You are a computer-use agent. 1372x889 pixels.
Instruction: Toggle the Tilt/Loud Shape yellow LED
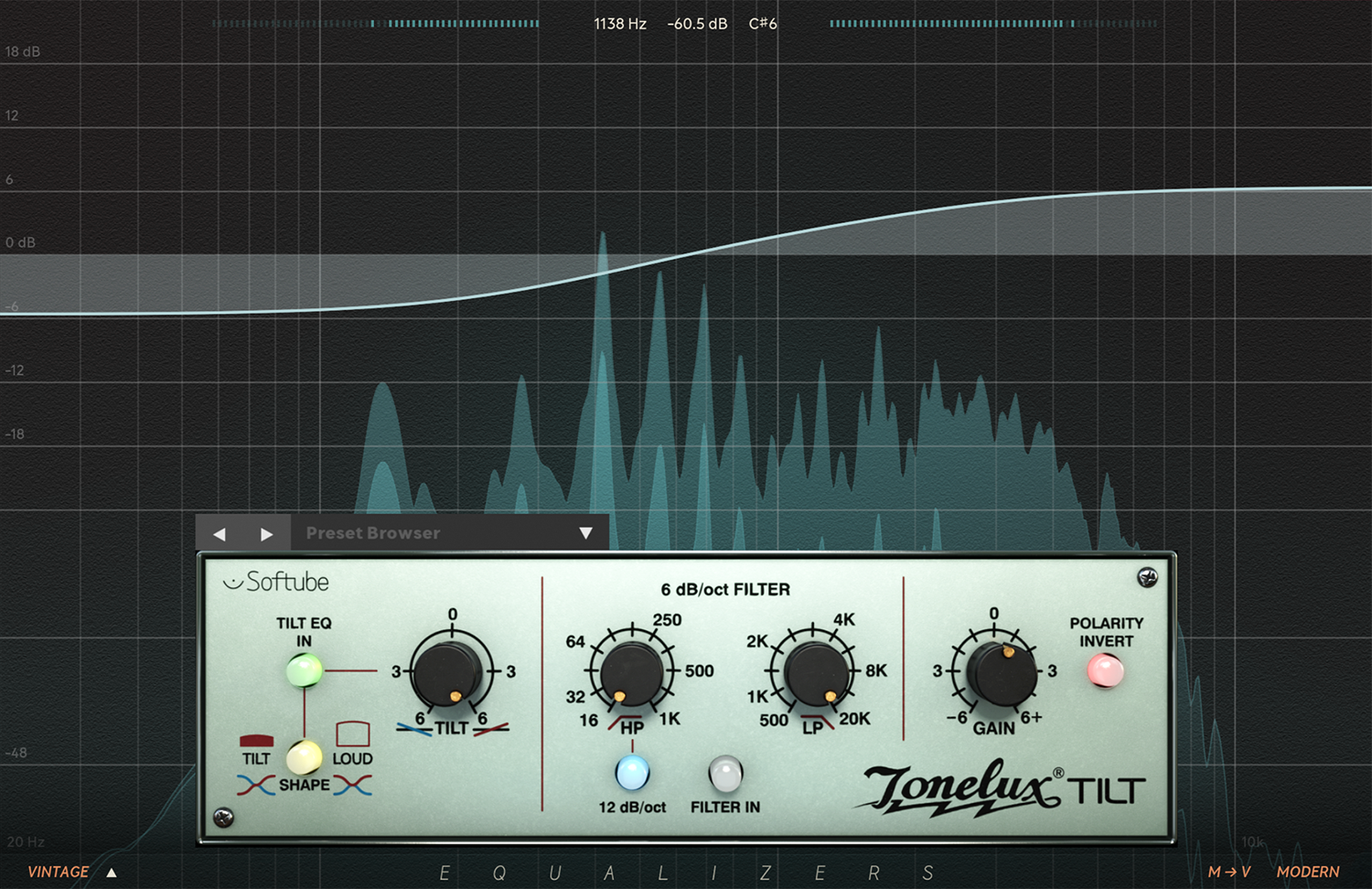pos(304,757)
